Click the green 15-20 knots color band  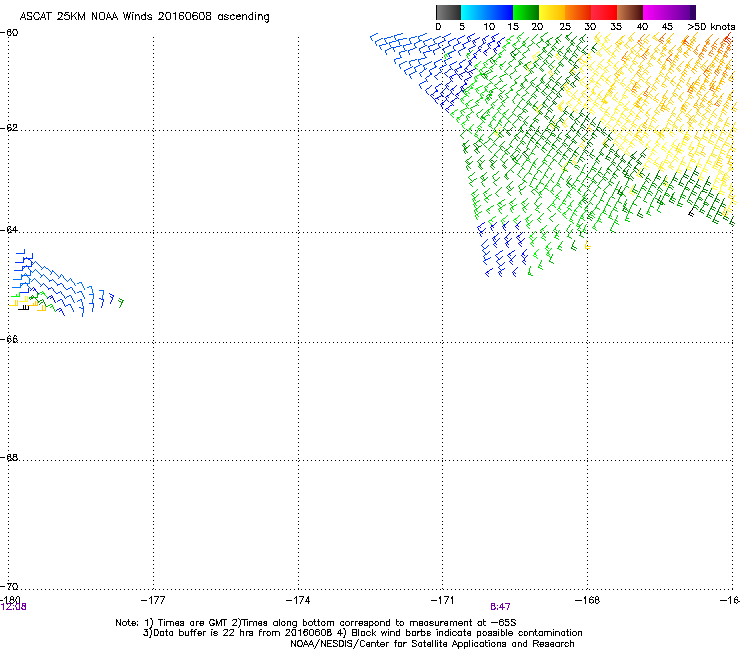pos(526,12)
